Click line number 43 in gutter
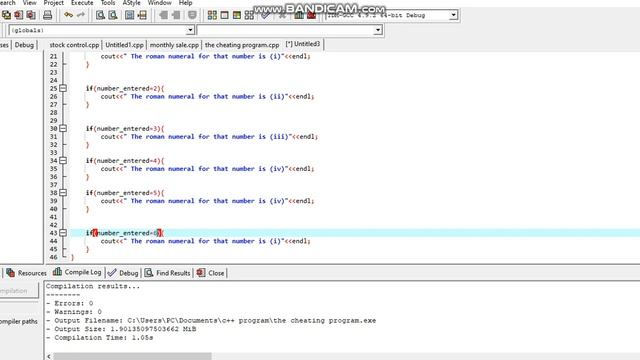The width and height of the screenshot is (640, 360). [53, 233]
